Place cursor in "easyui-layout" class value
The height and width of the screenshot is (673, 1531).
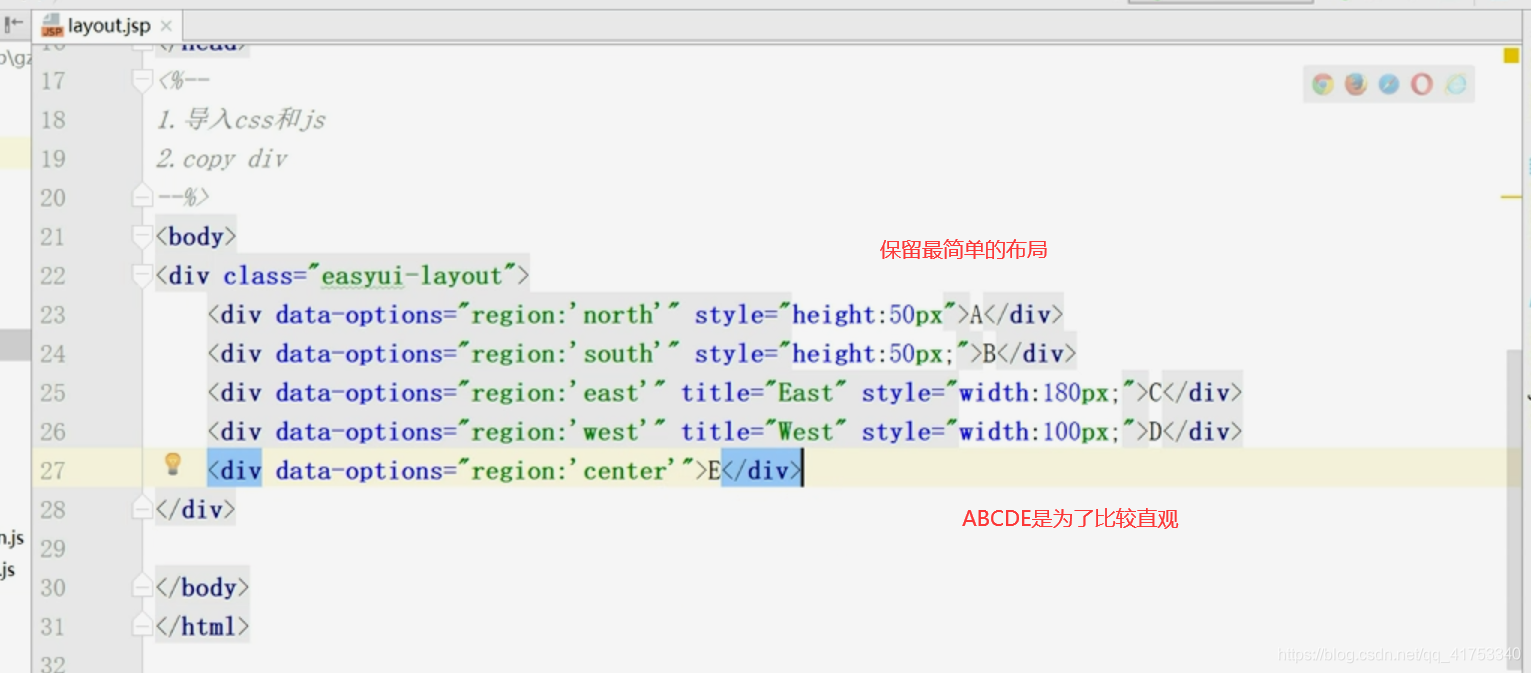(x=411, y=275)
